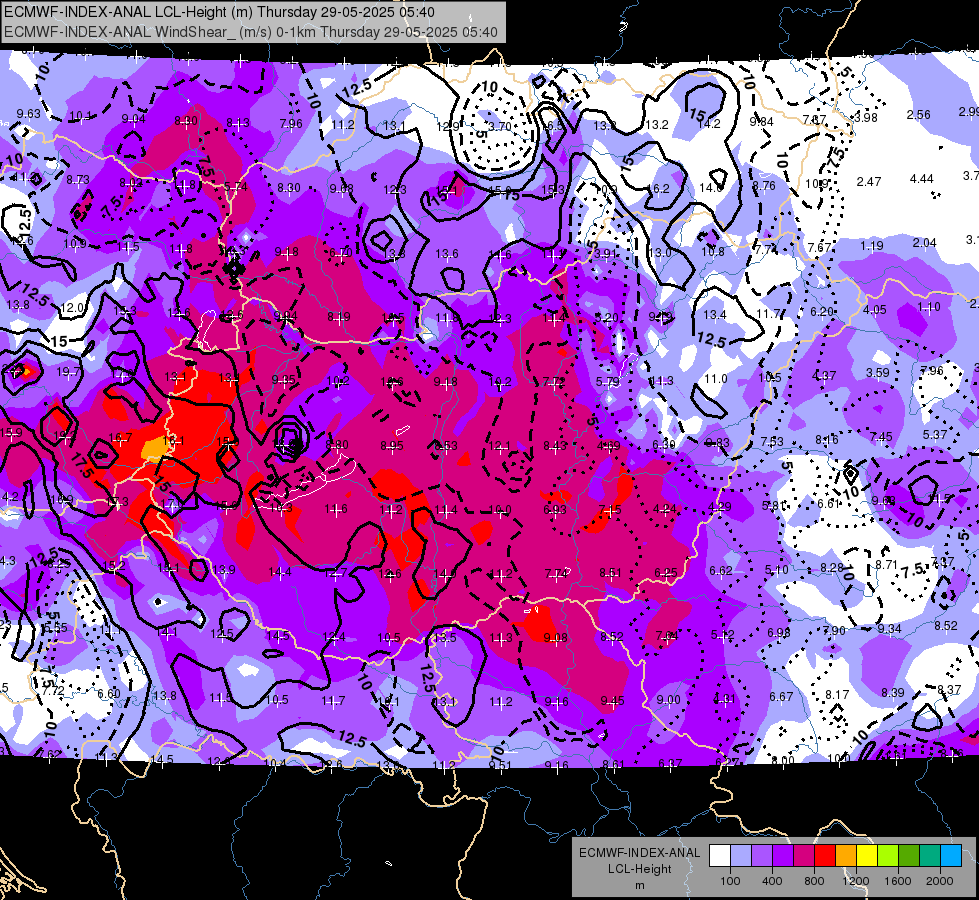Click the 1600 tick label in the legend
This screenshot has height=900, width=979.
pos(897,881)
